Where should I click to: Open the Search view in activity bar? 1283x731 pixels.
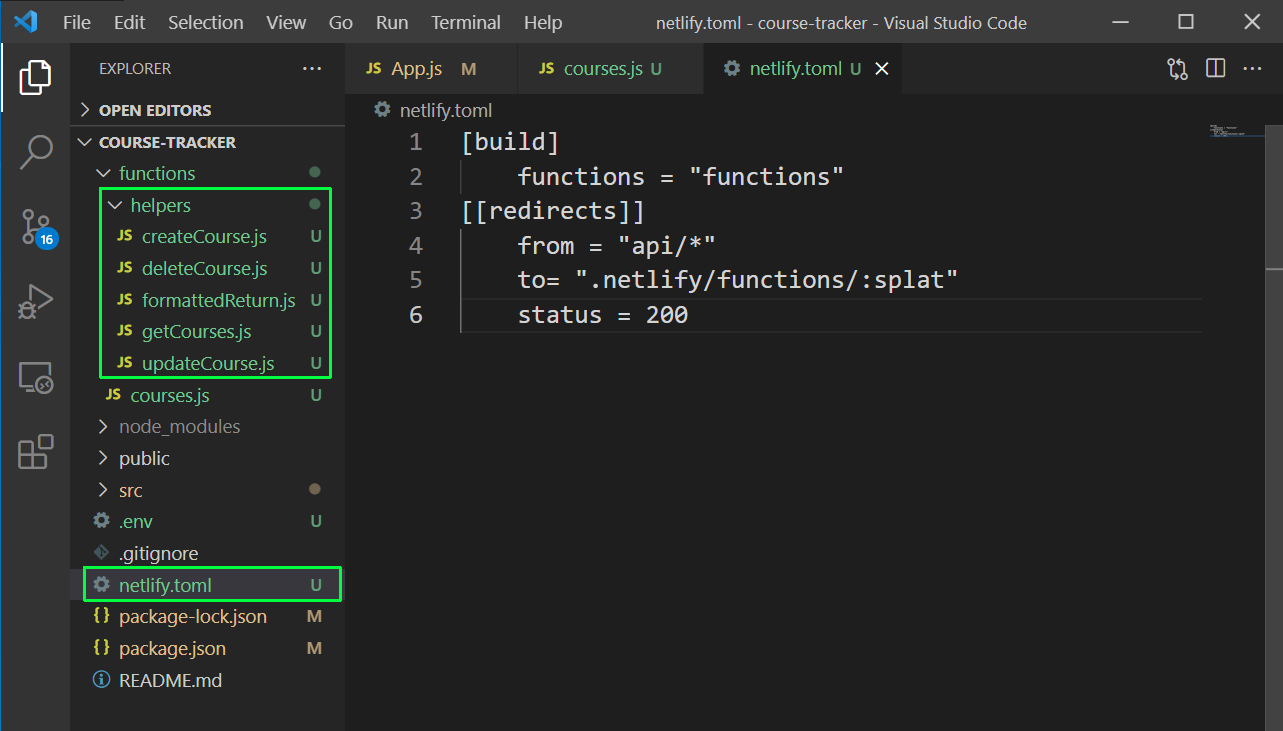35,152
